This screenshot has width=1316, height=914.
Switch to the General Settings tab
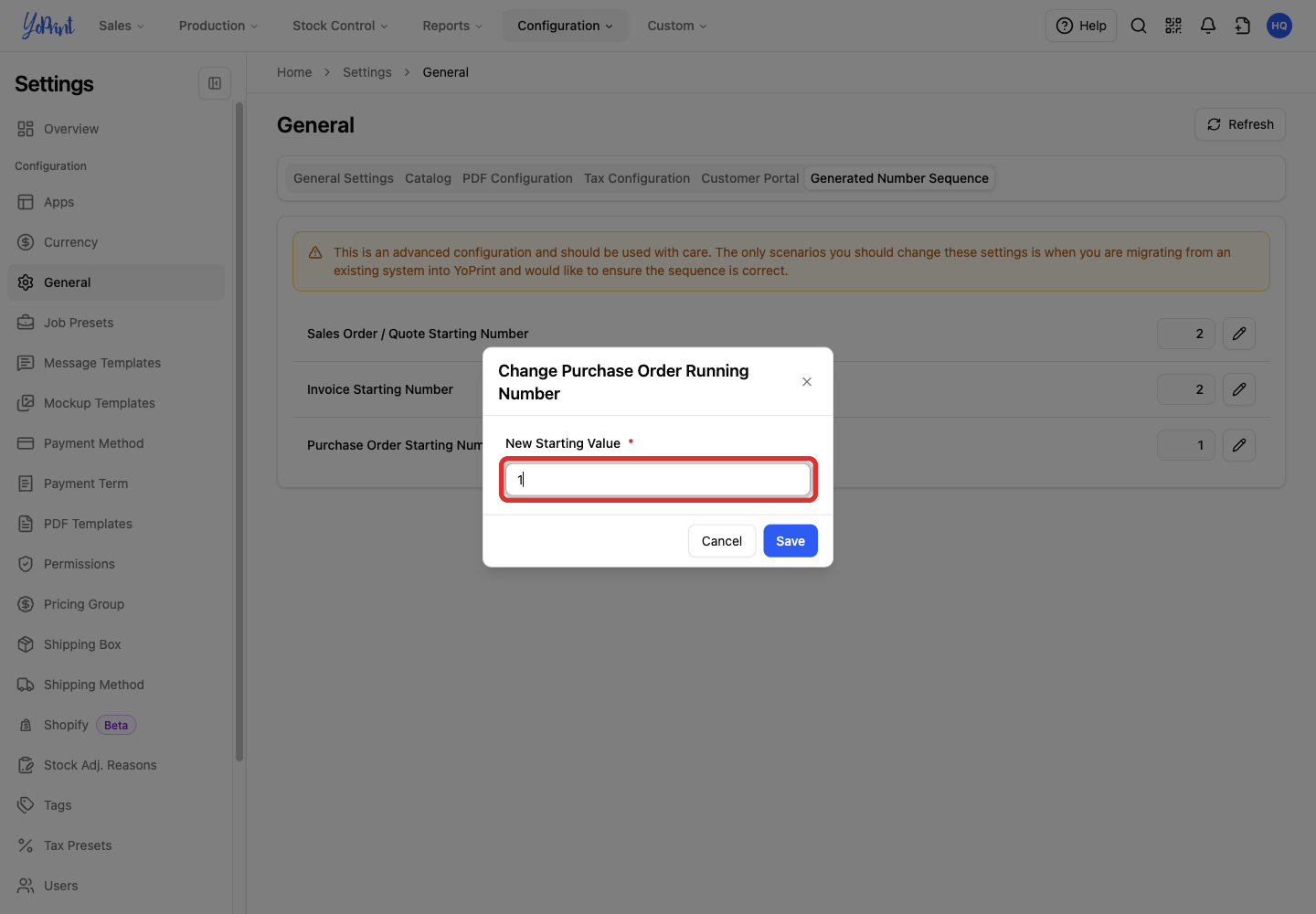click(x=344, y=178)
